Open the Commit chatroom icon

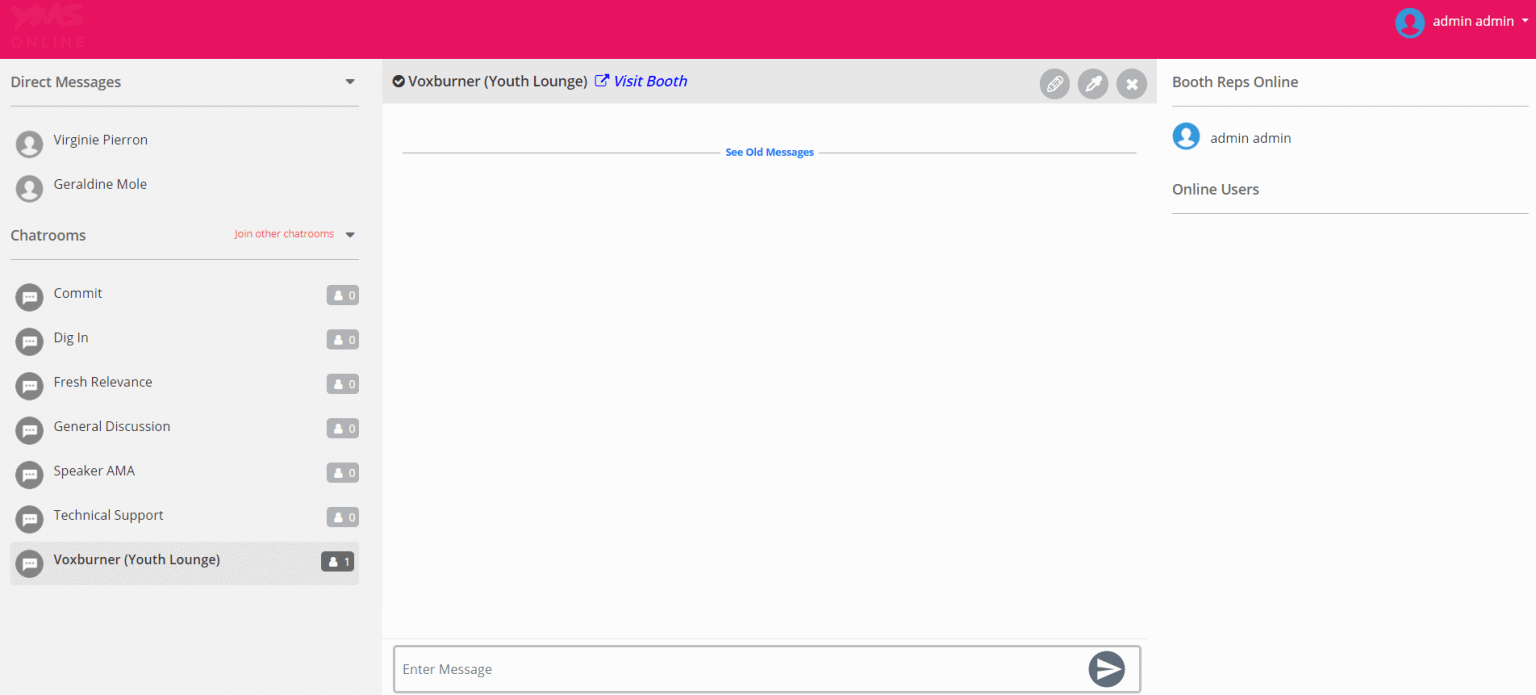(29, 296)
